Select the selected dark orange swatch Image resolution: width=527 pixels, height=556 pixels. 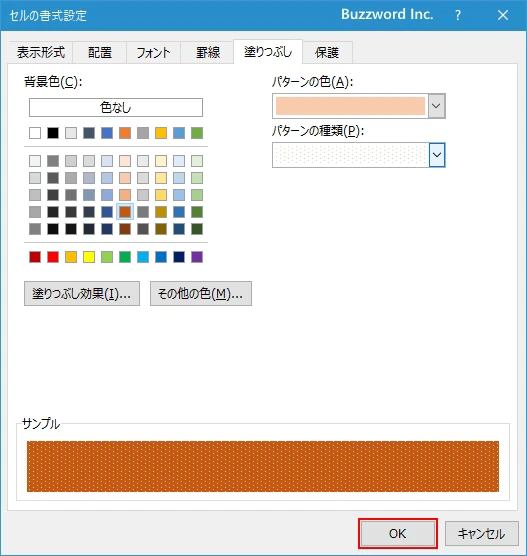coord(125,212)
